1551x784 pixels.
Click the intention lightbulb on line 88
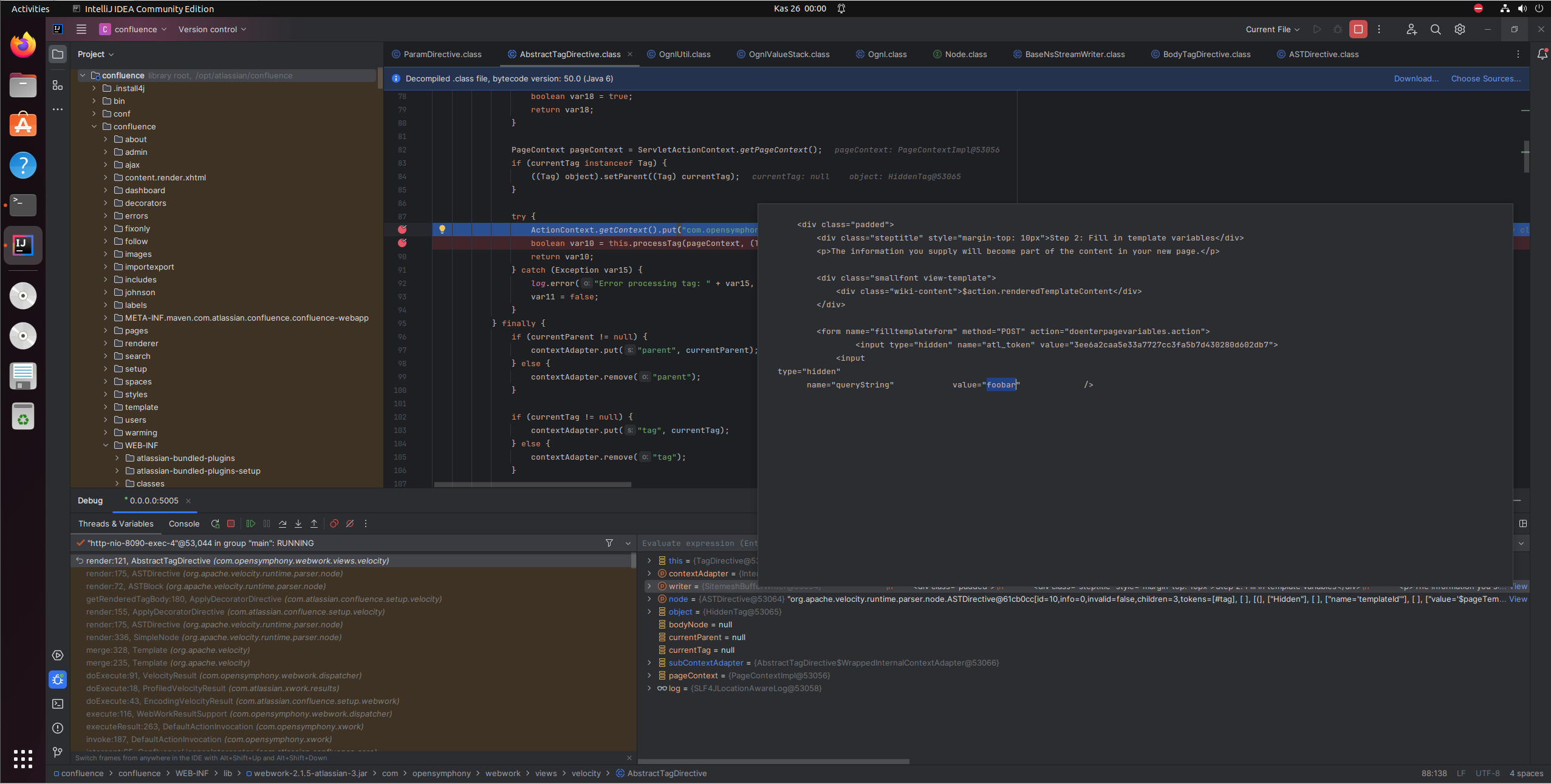coord(442,230)
